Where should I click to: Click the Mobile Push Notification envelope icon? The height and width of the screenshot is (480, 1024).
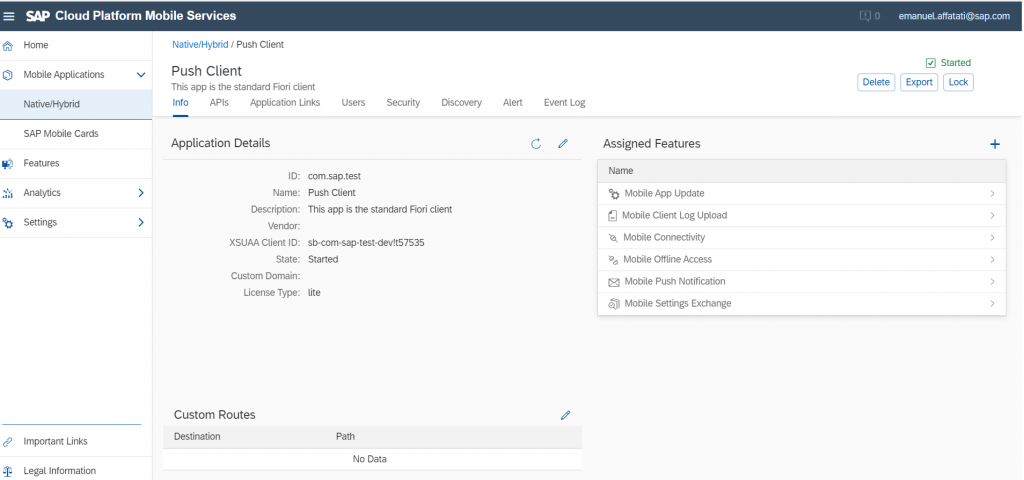point(614,282)
